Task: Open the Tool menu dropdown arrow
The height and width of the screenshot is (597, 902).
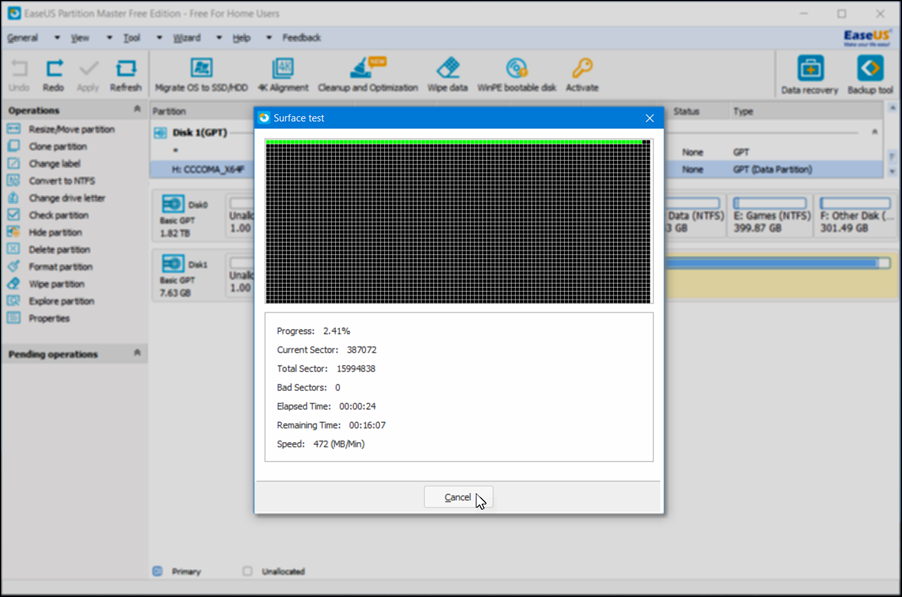Action: pyautogui.click(x=159, y=38)
